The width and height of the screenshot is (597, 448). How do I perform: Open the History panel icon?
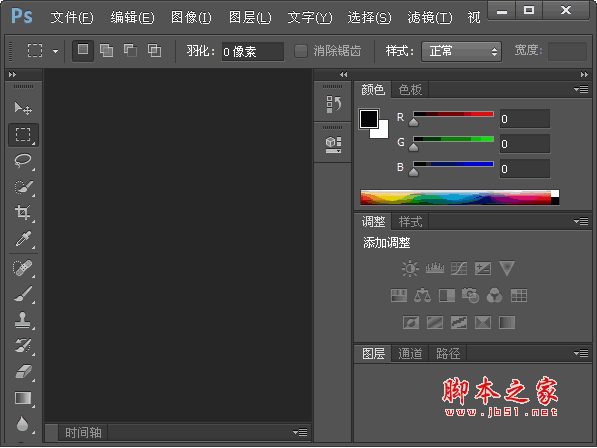click(x=333, y=104)
